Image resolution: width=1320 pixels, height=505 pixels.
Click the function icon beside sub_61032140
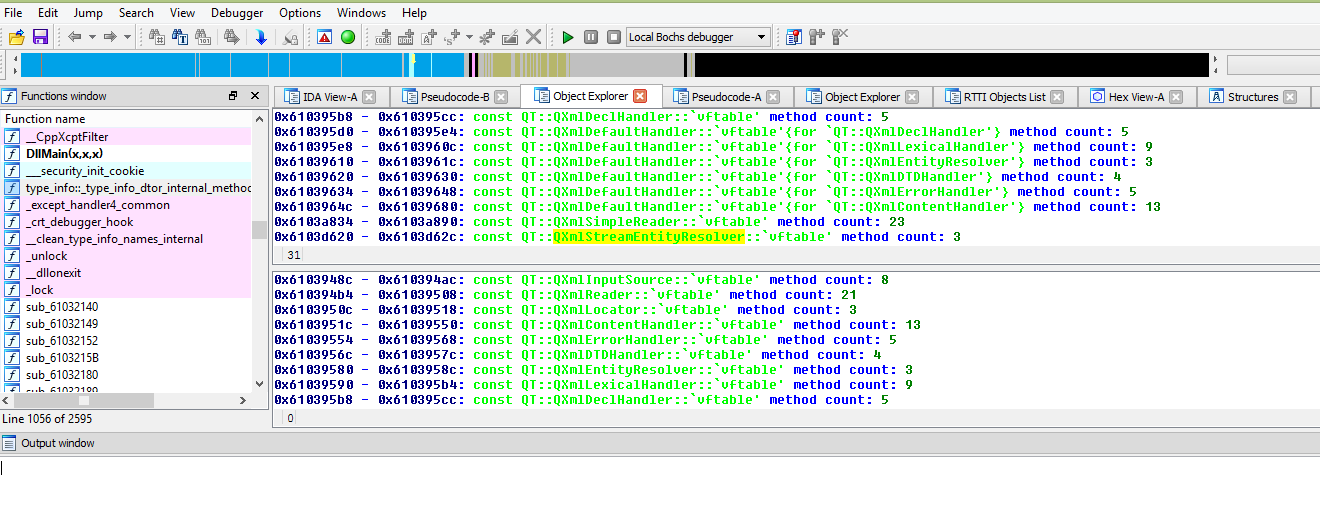[x=12, y=307]
